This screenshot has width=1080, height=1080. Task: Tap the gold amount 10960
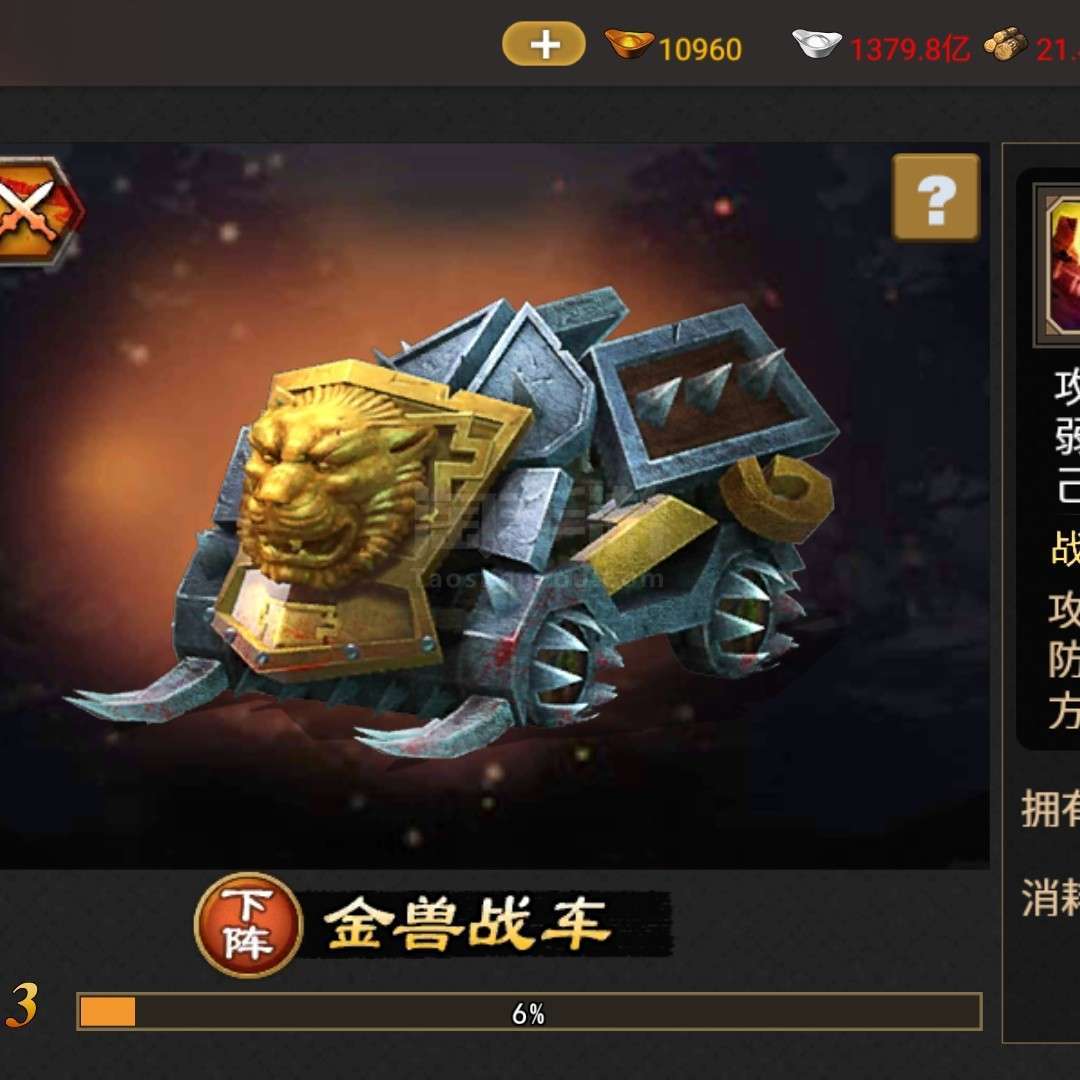(x=700, y=50)
